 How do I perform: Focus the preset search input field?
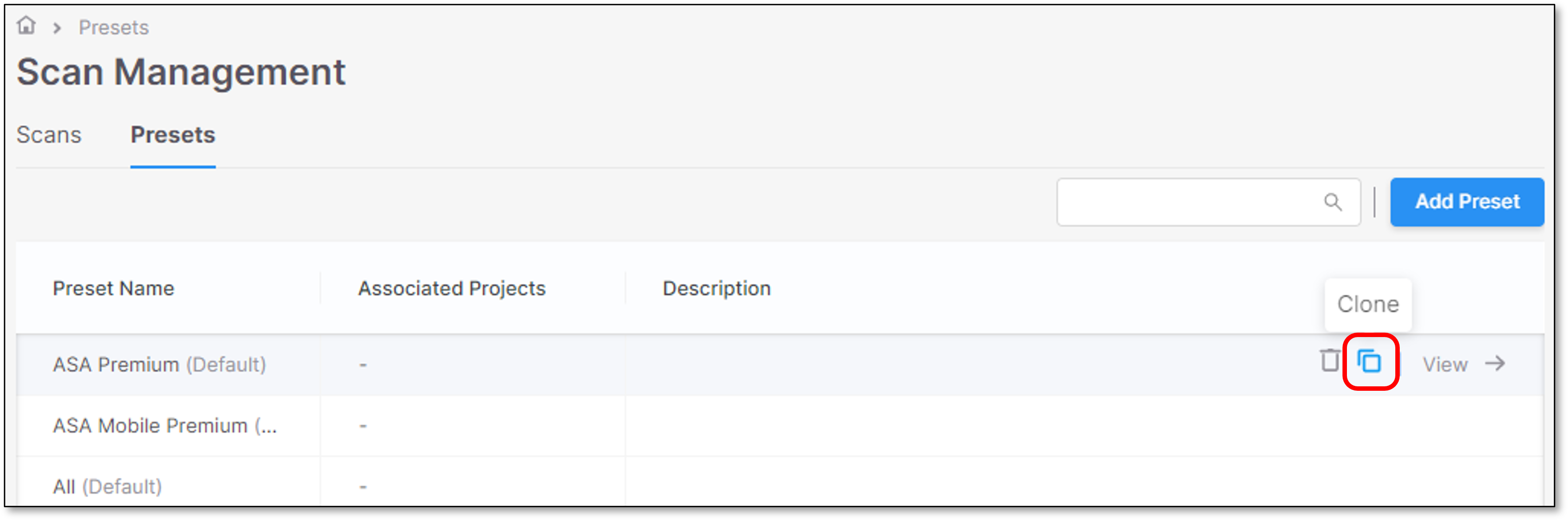tap(1208, 202)
